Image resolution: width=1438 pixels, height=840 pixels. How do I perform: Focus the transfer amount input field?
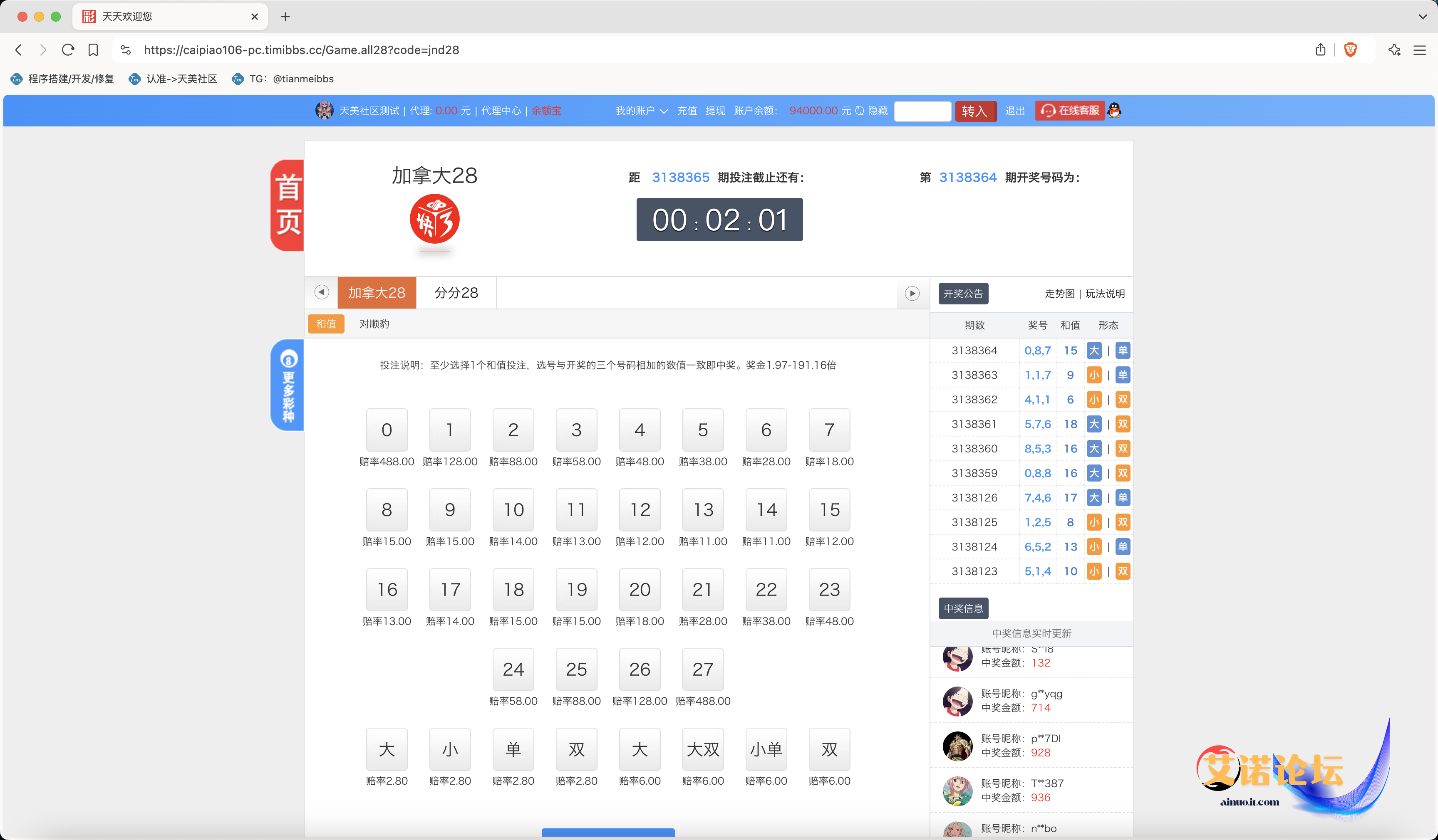click(922, 111)
